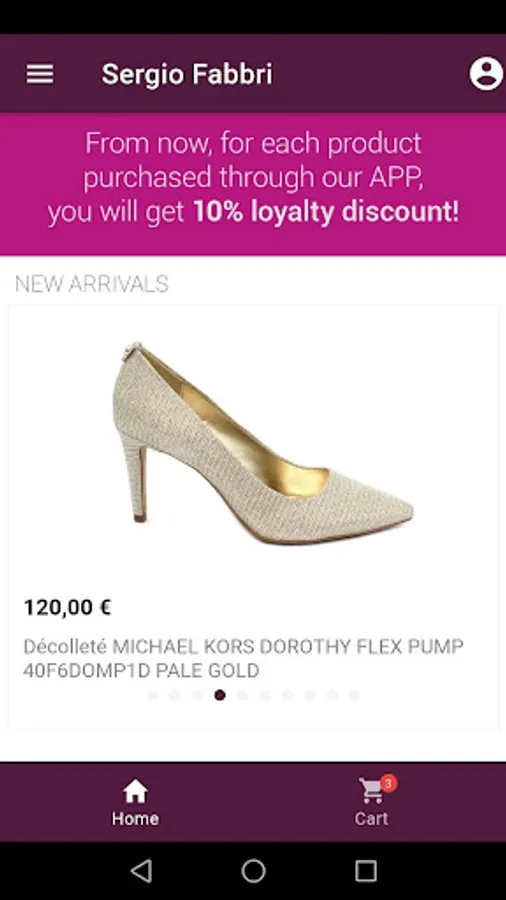Open the user account profile icon
This screenshot has height=900, width=506.
pos(486,73)
